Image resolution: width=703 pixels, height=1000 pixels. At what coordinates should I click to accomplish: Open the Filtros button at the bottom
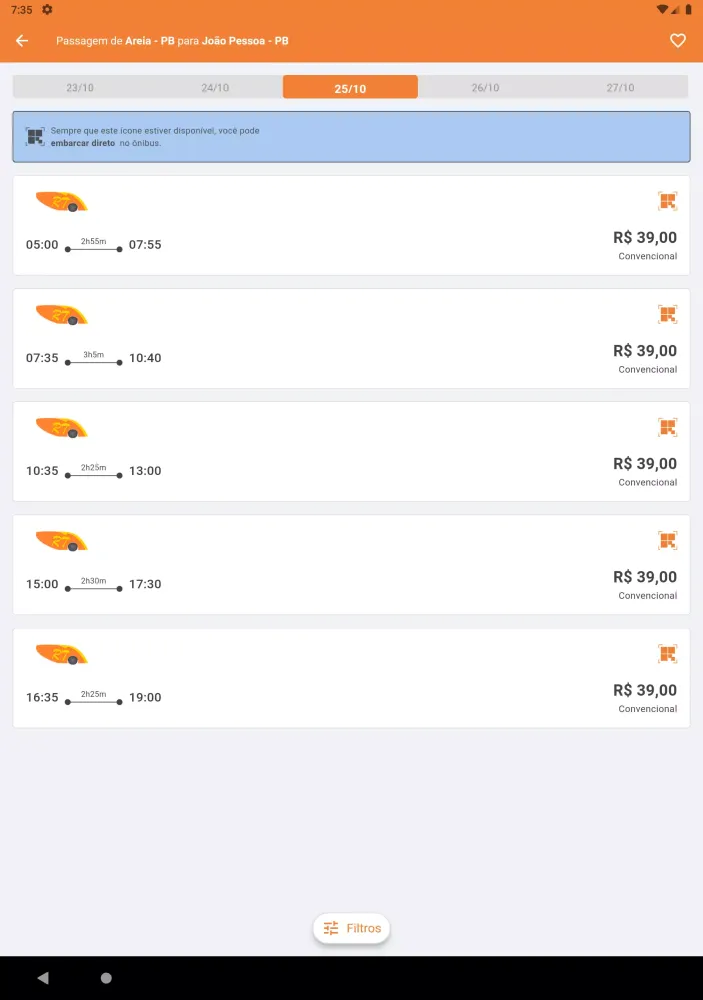pyautogui.click(x=351, y=928)
